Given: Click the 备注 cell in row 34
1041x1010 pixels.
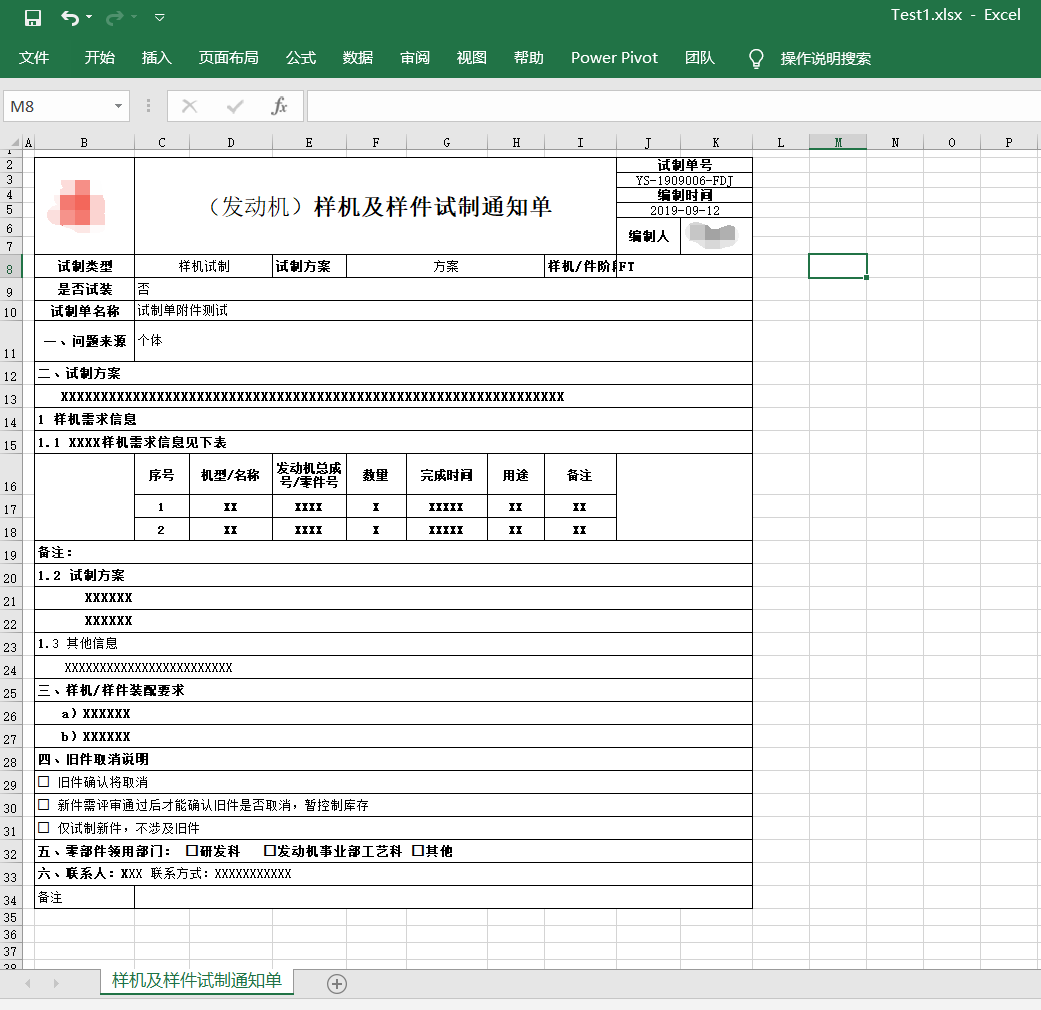Looking at the screenshot, I should pyautogui.click(x=84, y=897).
